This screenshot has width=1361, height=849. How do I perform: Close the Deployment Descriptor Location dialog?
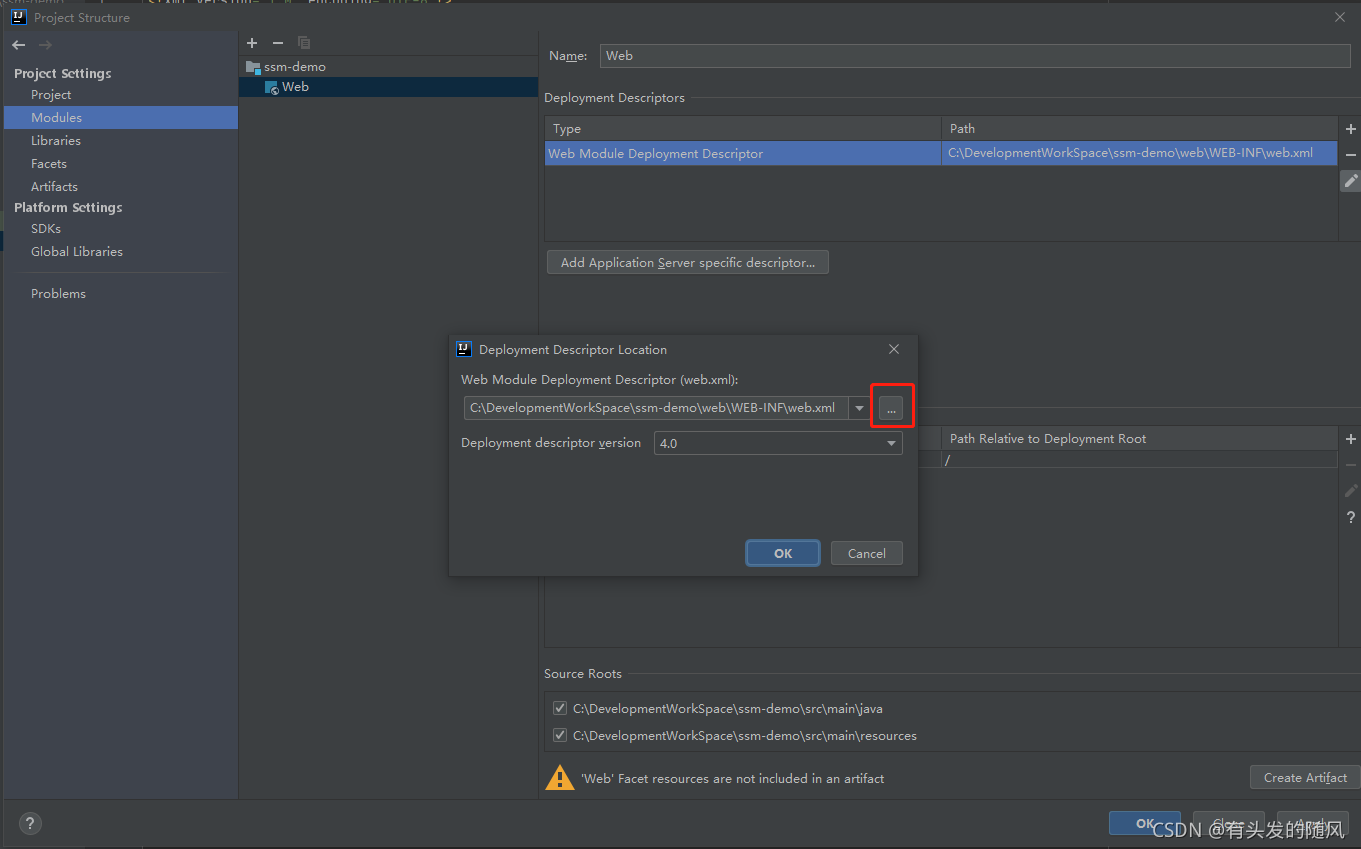point(894,349)
